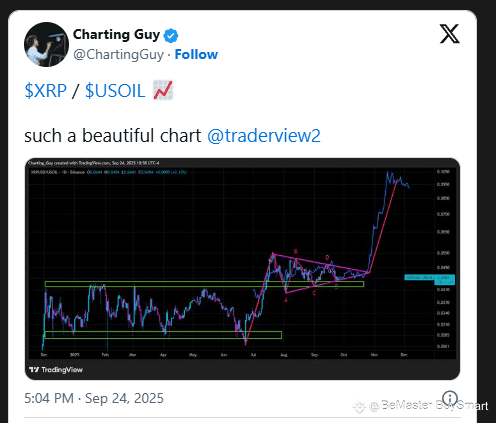This screenshot has width=496, height=423.
Task: Click the Nov label on the time axis
Action: pos(374,355)
